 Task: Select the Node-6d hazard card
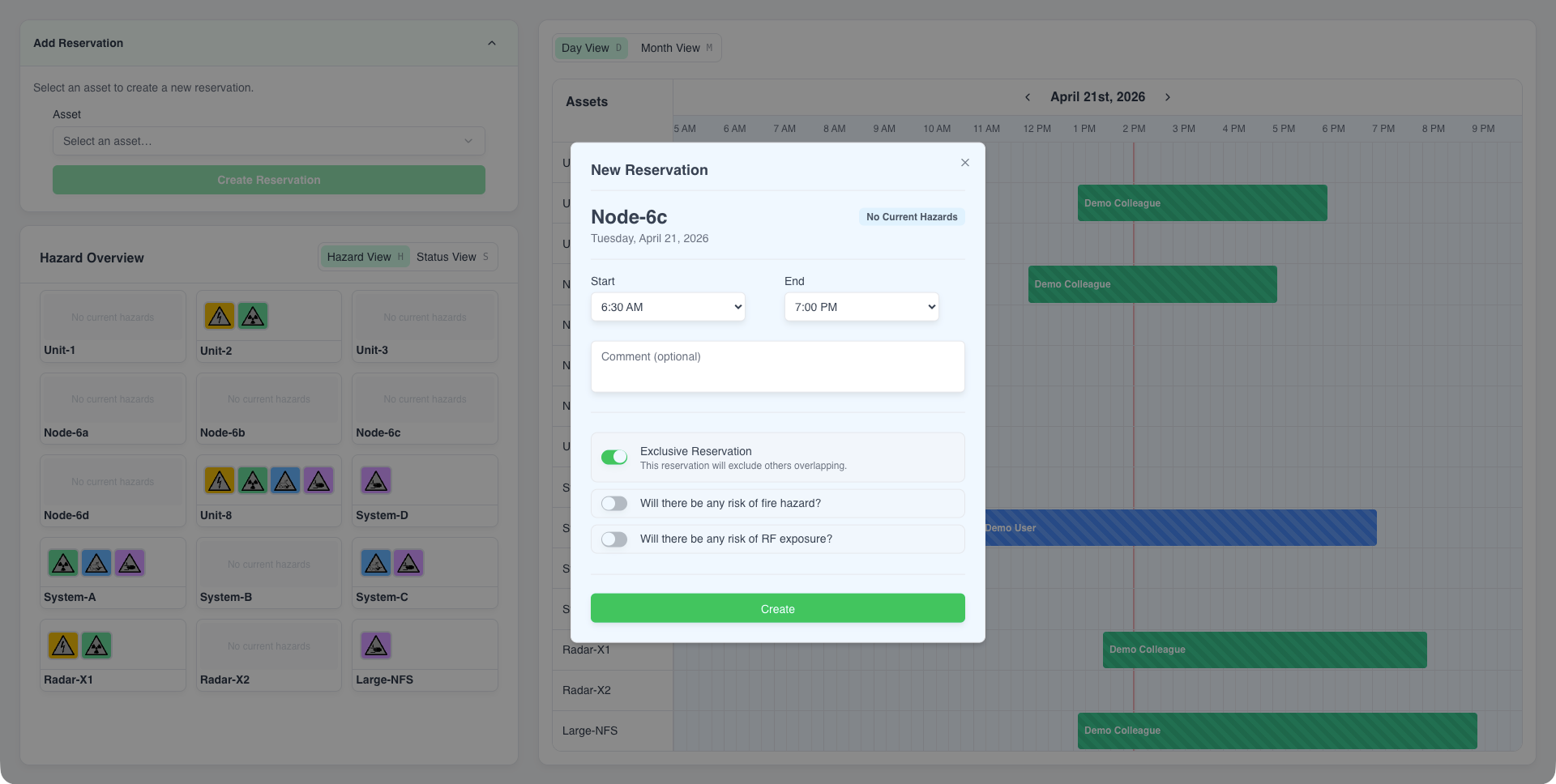coord(113,492)
